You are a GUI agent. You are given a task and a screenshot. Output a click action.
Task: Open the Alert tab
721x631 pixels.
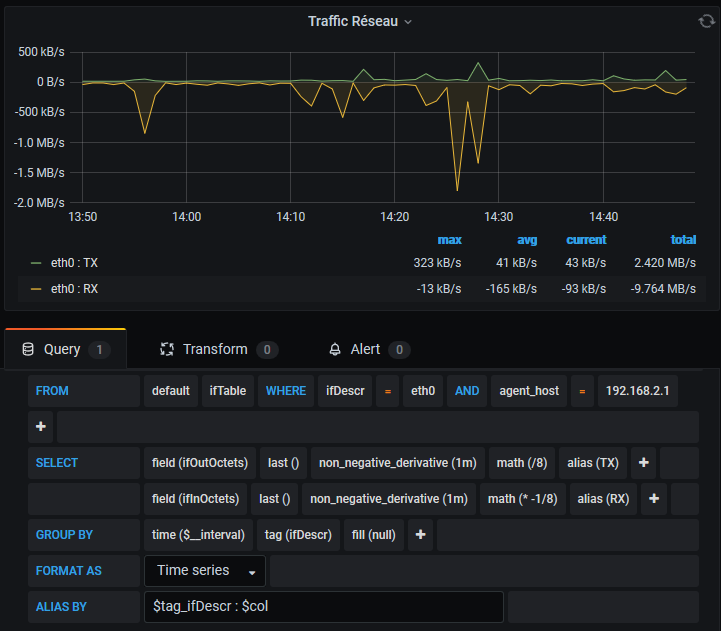click(x=365, y=350)
